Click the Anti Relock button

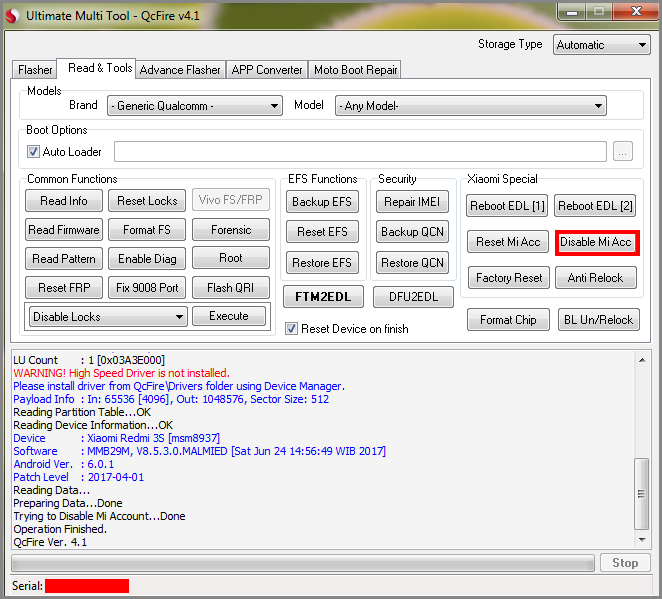pyautogui.click(x=596, y=277)
